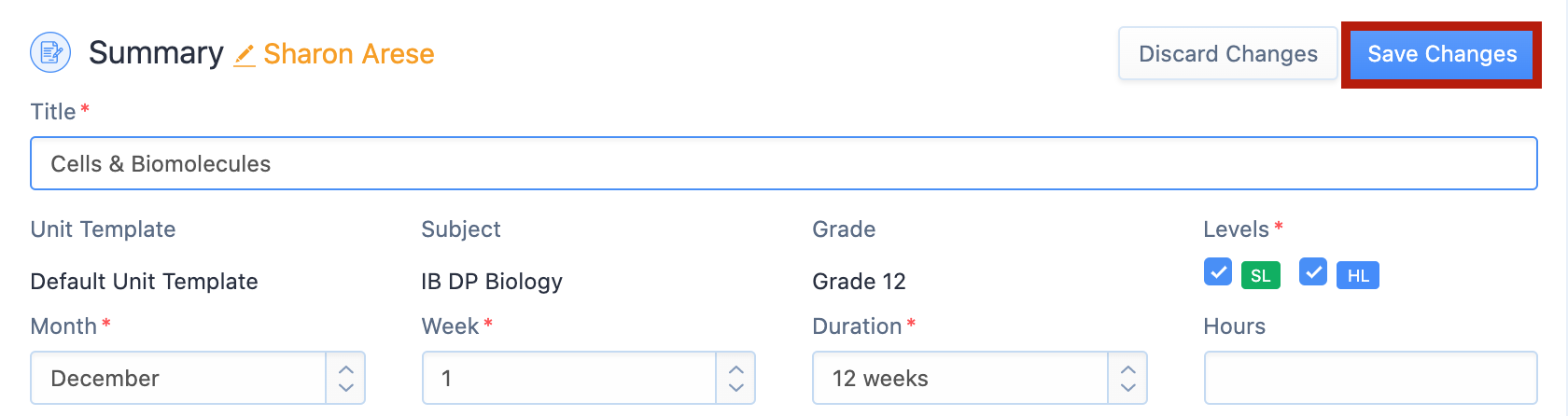Click the Month down arrow
The width and height of the screenshot is (1568, 416).
point(346,387)
